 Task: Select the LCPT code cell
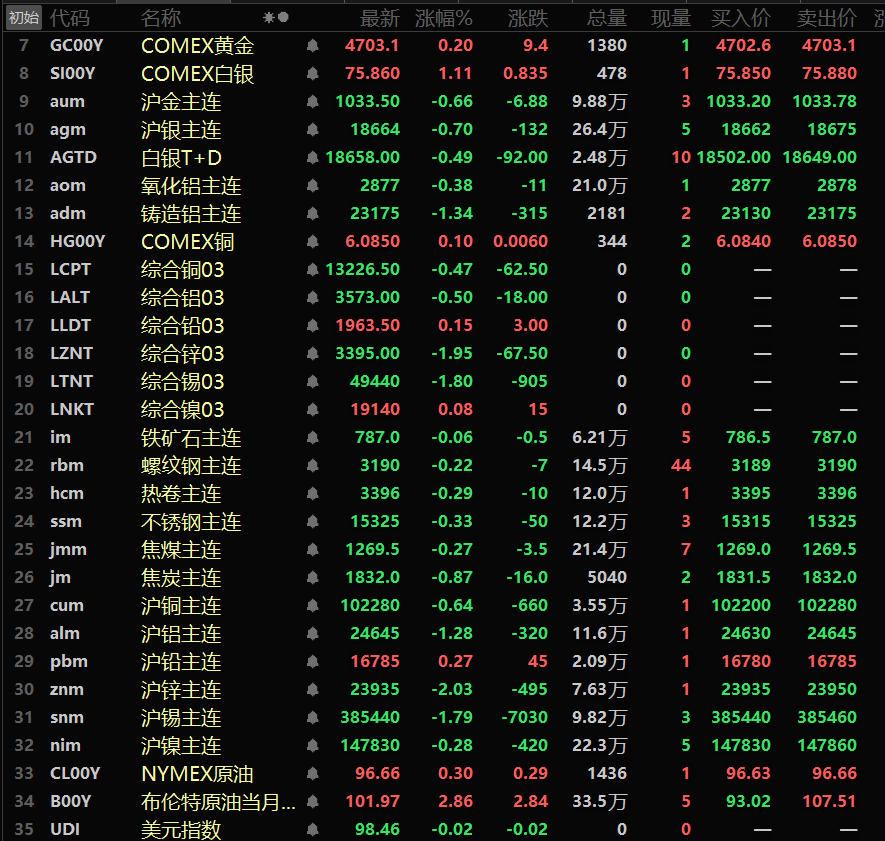tap(70, 270)
